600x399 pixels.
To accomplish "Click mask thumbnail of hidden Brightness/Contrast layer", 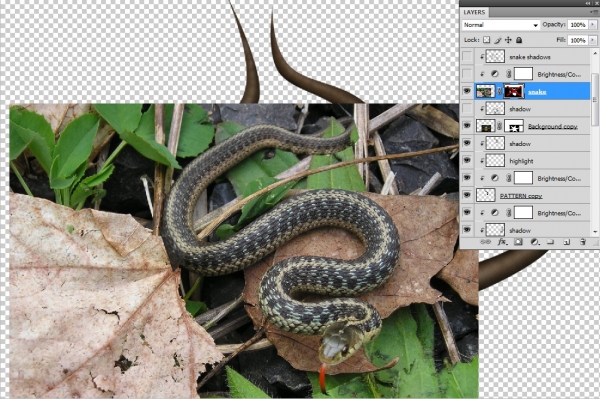I will tap(523, 74).
